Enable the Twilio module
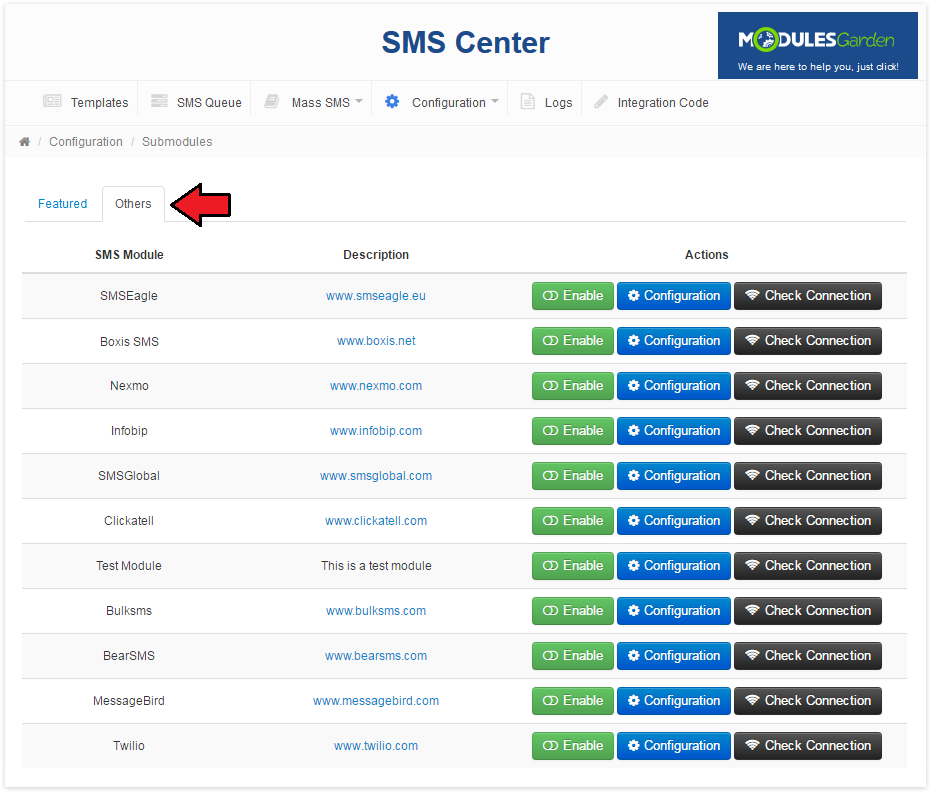The width and height of the screenshot is (930, 799). tap(572, 746)
